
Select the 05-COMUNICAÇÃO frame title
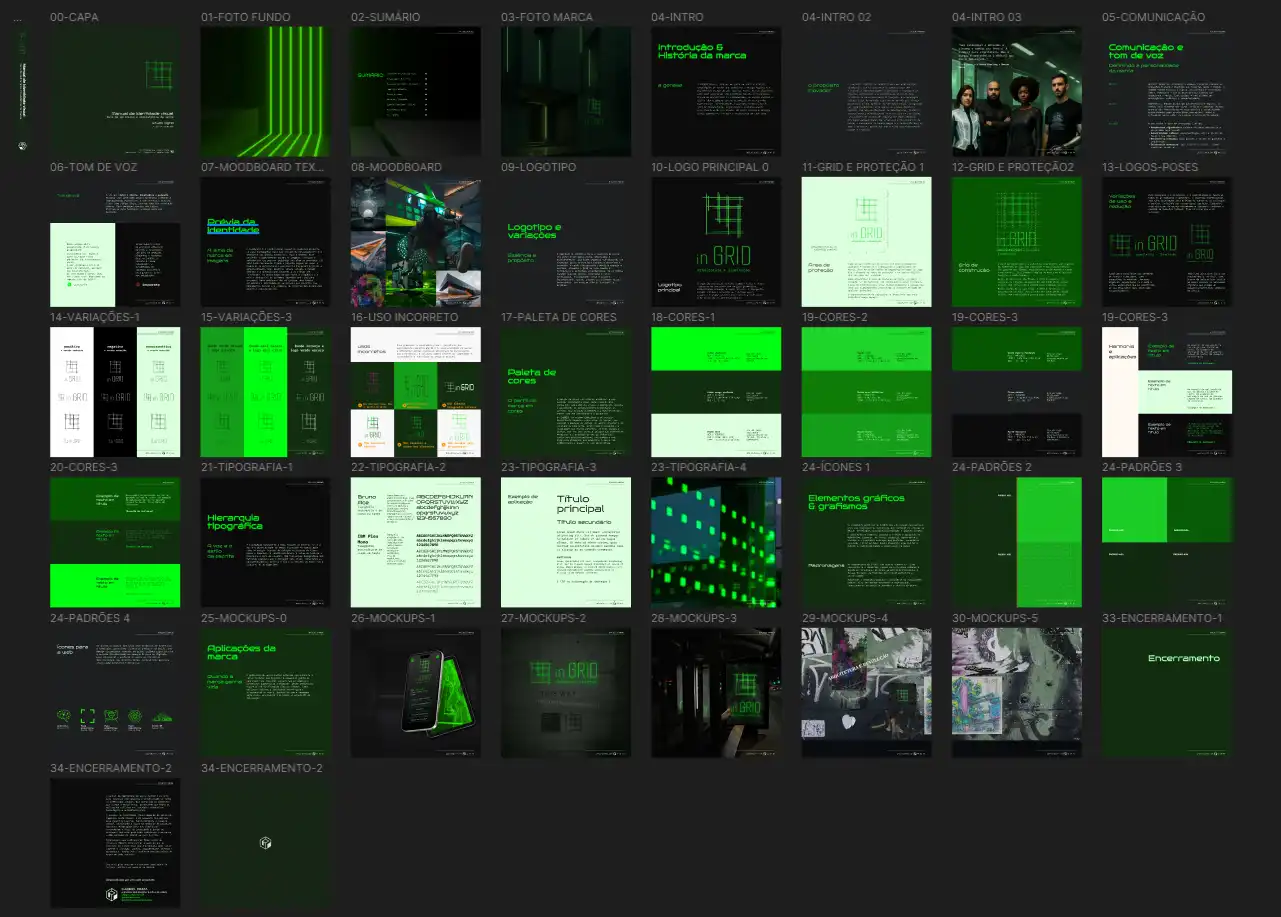tap(1153, 17)
